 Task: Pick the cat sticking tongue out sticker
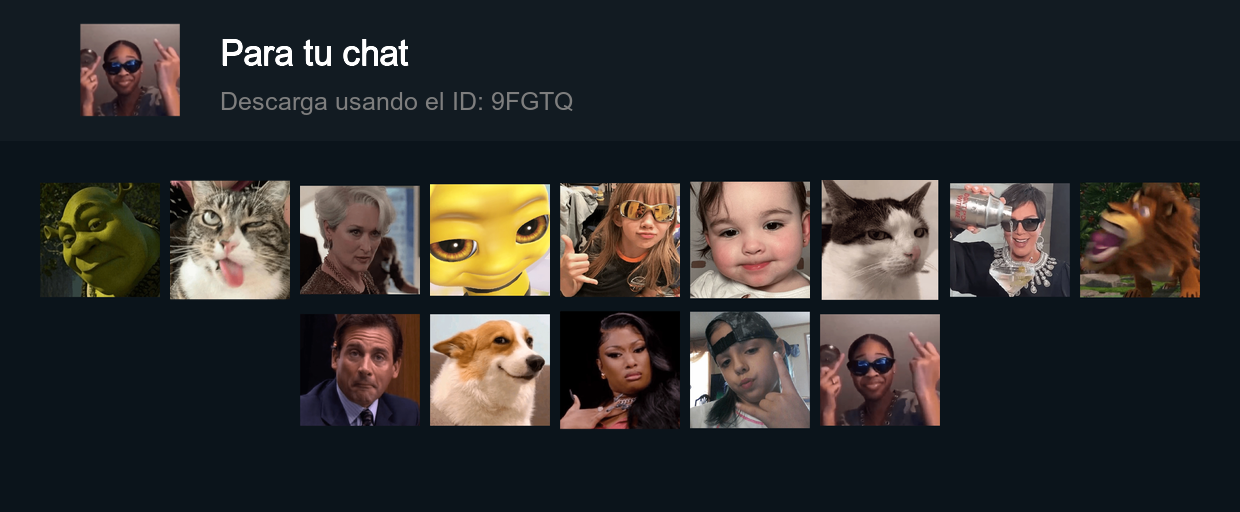click(230, 240)
